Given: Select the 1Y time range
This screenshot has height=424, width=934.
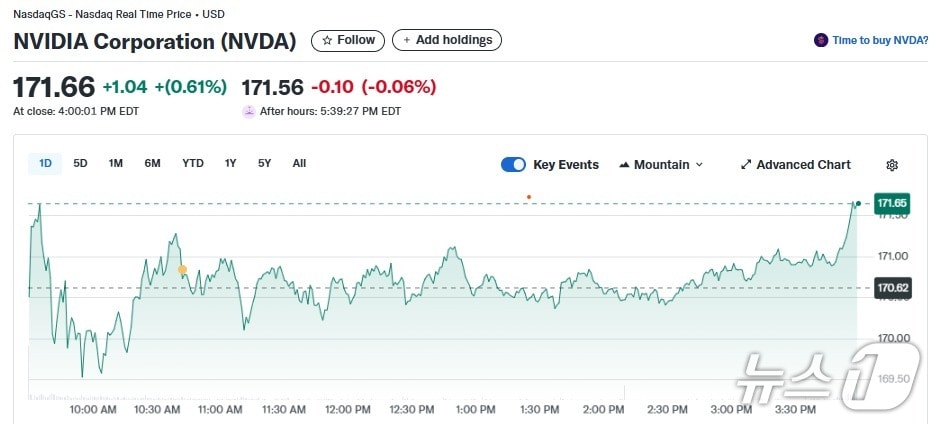Looking at the screenshot, I should click(231, 164).
